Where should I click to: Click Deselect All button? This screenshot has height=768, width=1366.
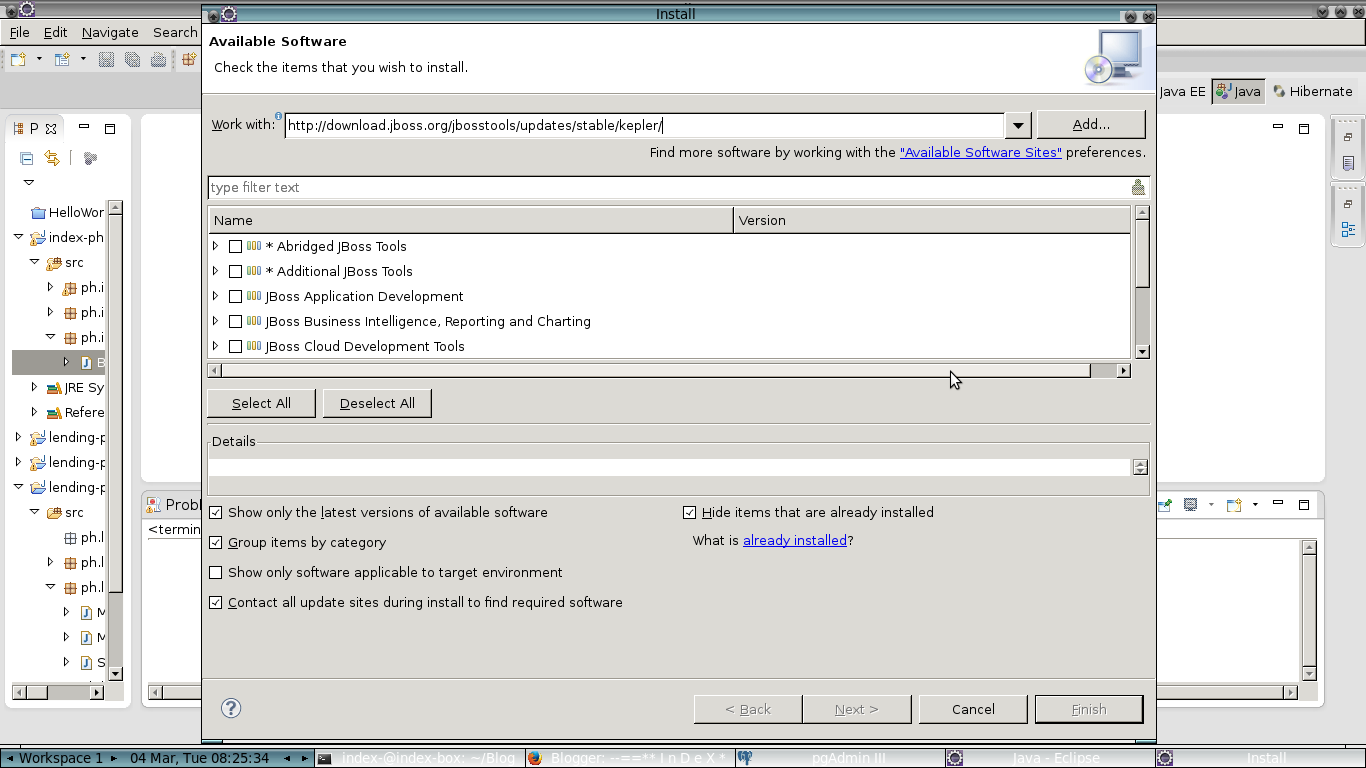[377, 403]
